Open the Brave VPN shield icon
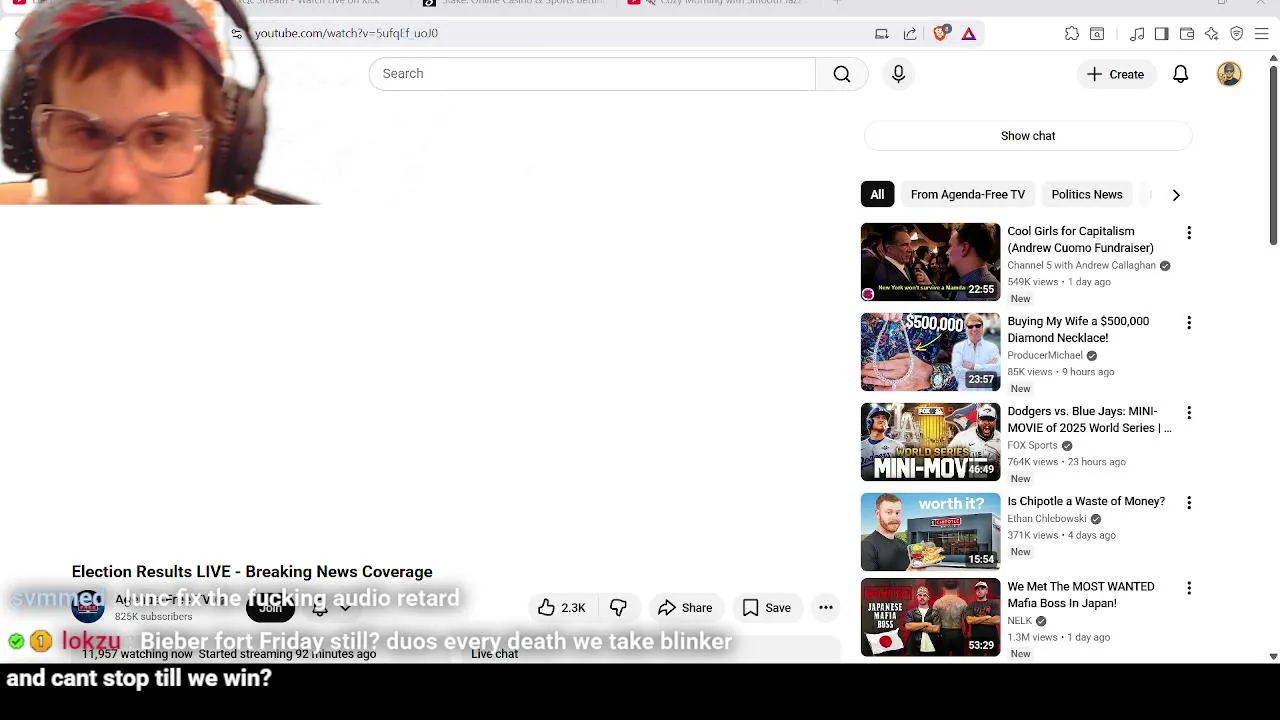The height and width of the screenshot is (720, 1280). click(1237, 33)
